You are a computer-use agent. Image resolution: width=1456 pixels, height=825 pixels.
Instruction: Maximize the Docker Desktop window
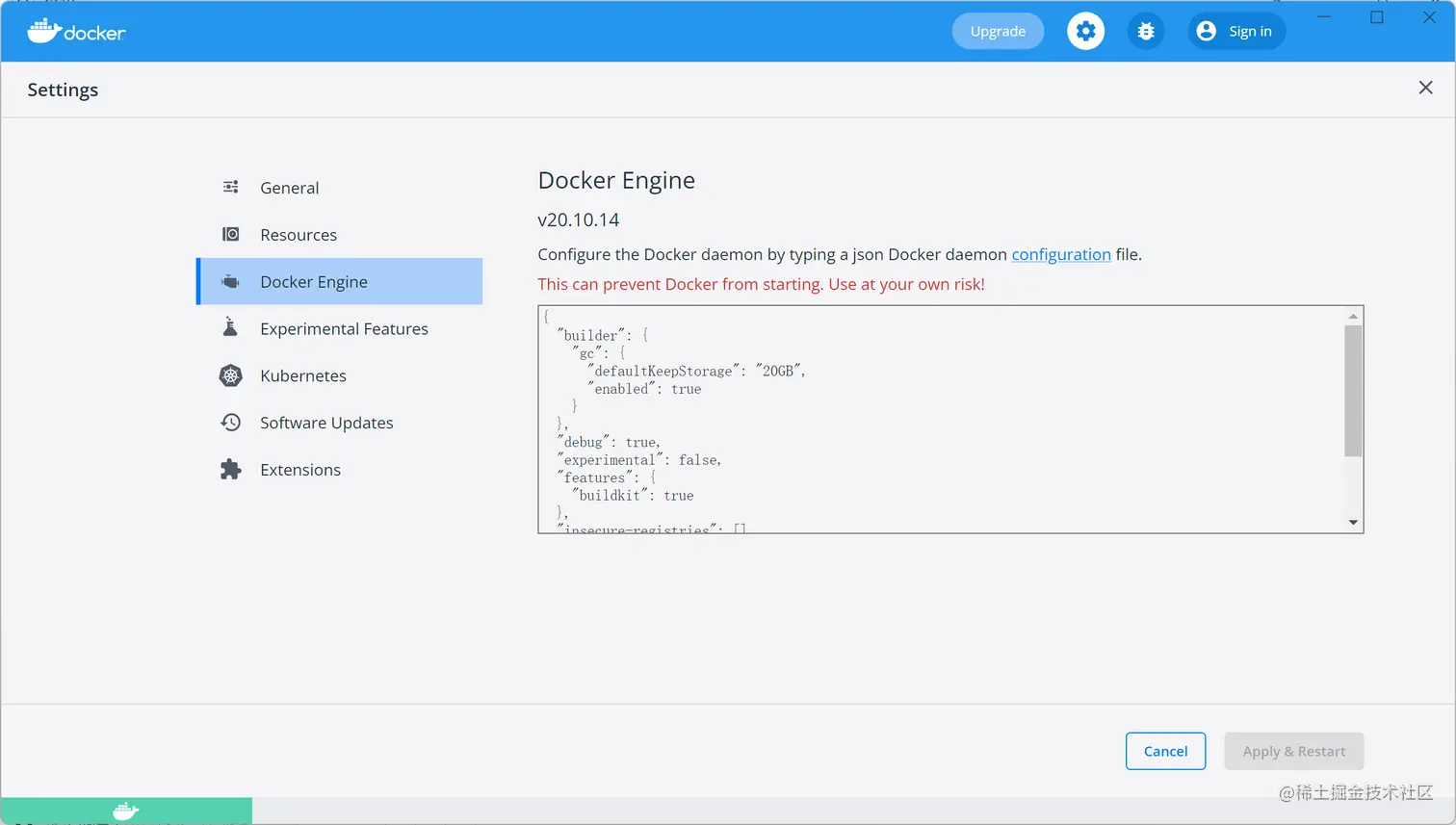1377,17
